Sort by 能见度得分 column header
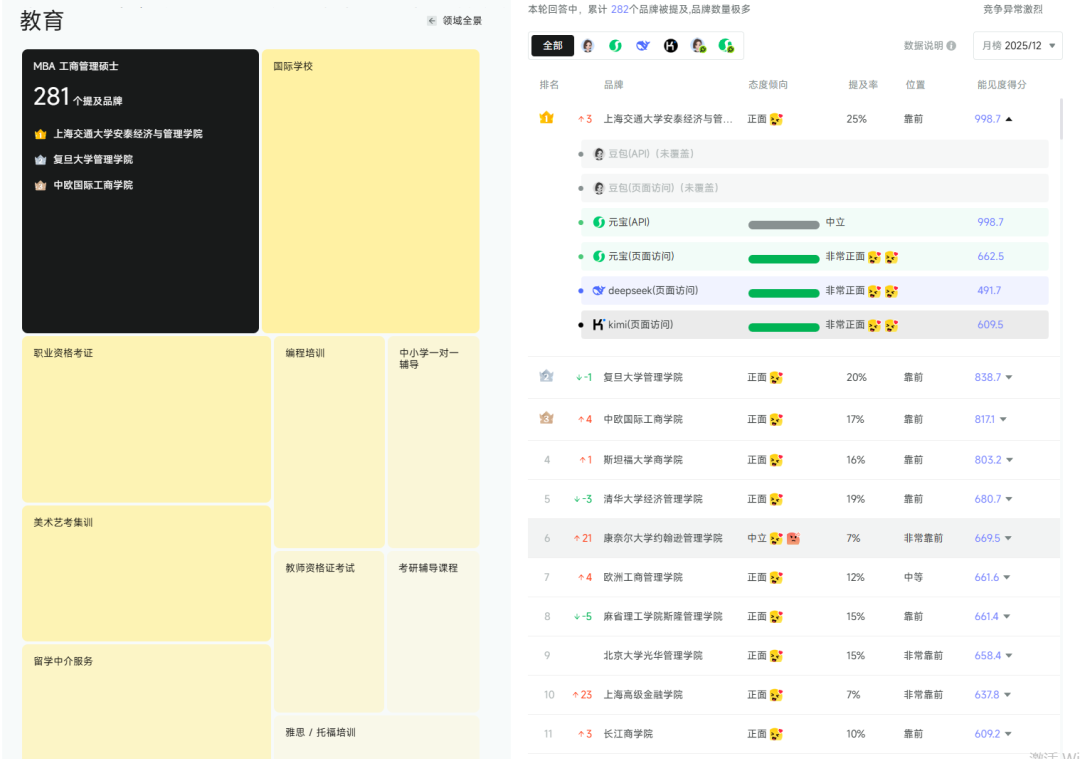The height and width of the screenshot is (759, 1080). 1001,85
